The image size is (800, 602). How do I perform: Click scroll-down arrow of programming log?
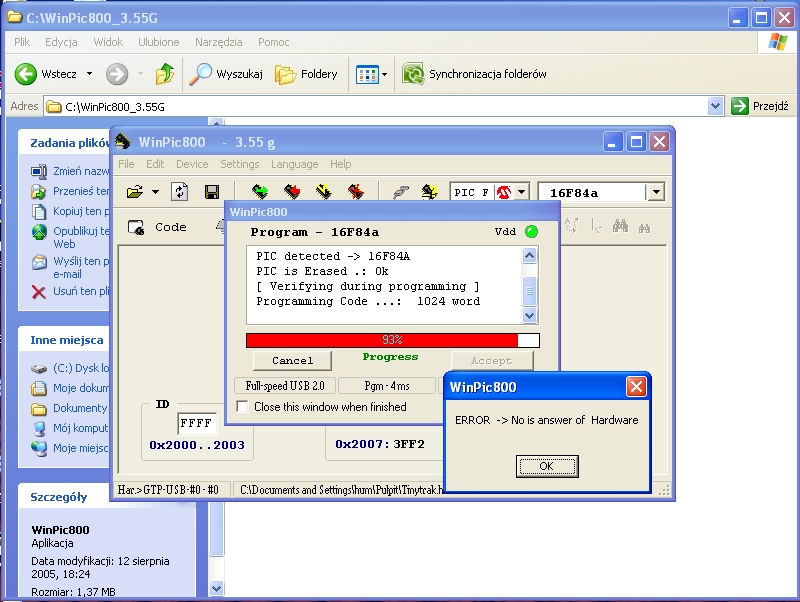coord(530,316)
